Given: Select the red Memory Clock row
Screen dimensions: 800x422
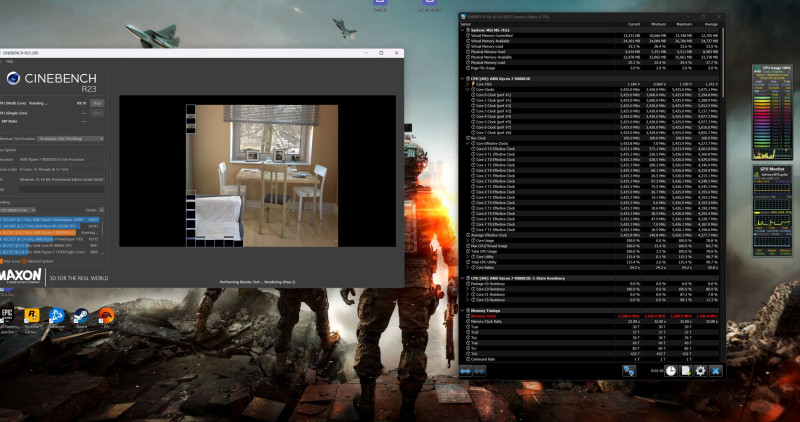Looking at the screenshot, I should tap(590, 316).
